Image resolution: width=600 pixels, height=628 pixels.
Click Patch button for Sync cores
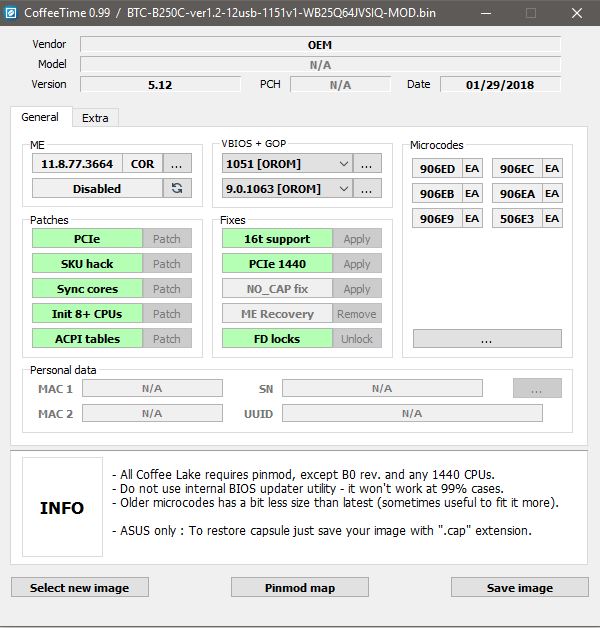point(167,289)
